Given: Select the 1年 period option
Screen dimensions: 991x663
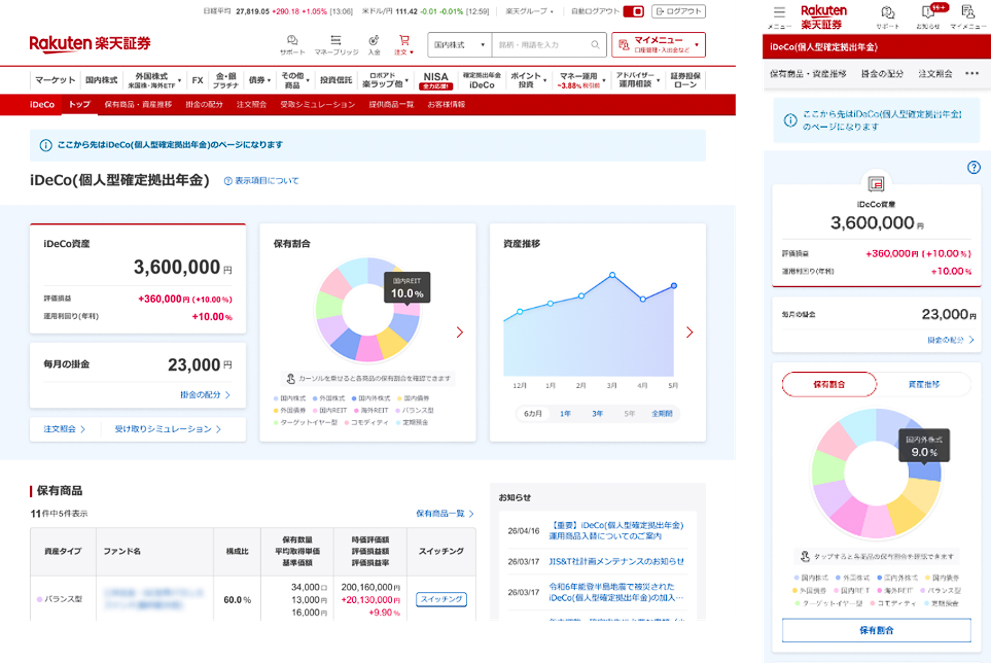Looking at the screenshot, I should coord(565,413).
